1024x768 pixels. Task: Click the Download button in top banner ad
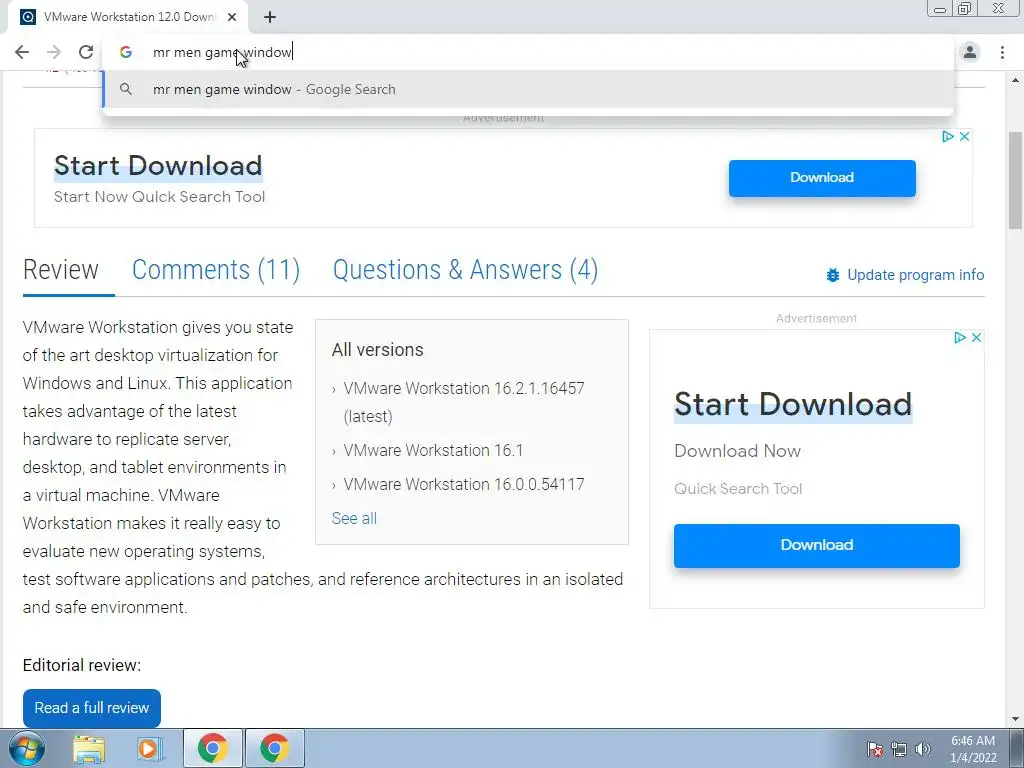pyautogui.click(x=822, y=178)
